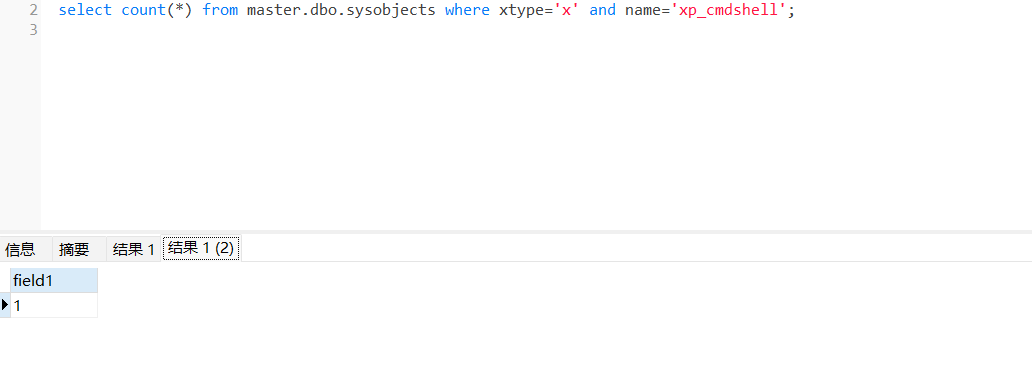Switch to the 摘要 tab
The image size is (1032, 387).
click(74, 249)
